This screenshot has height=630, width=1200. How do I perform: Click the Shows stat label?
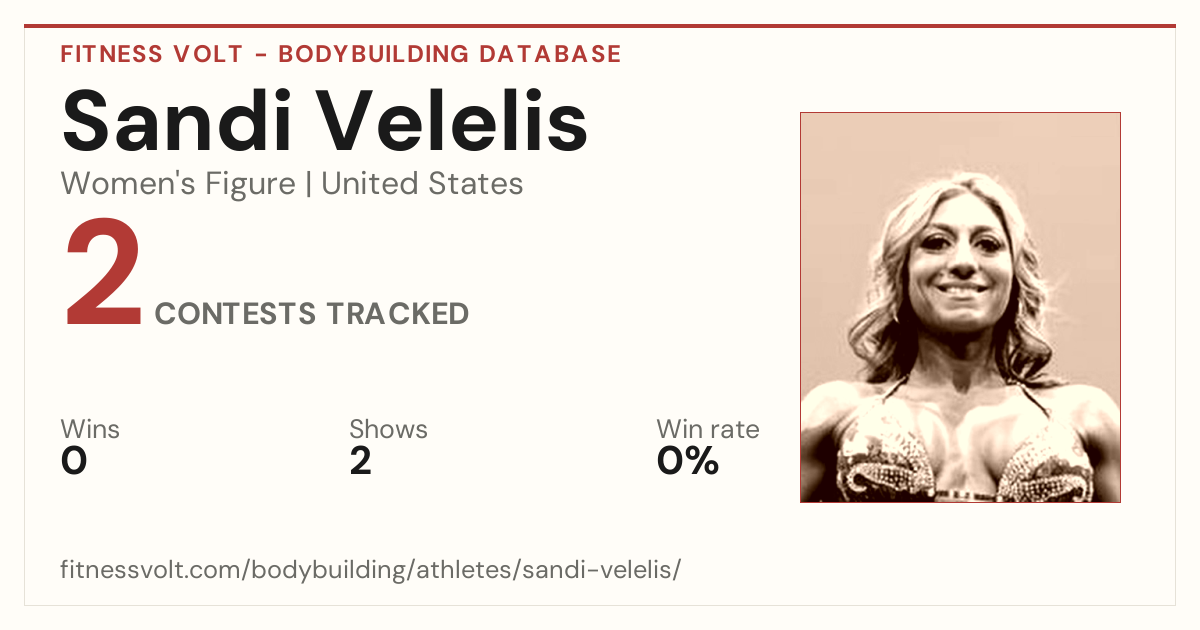388,430
